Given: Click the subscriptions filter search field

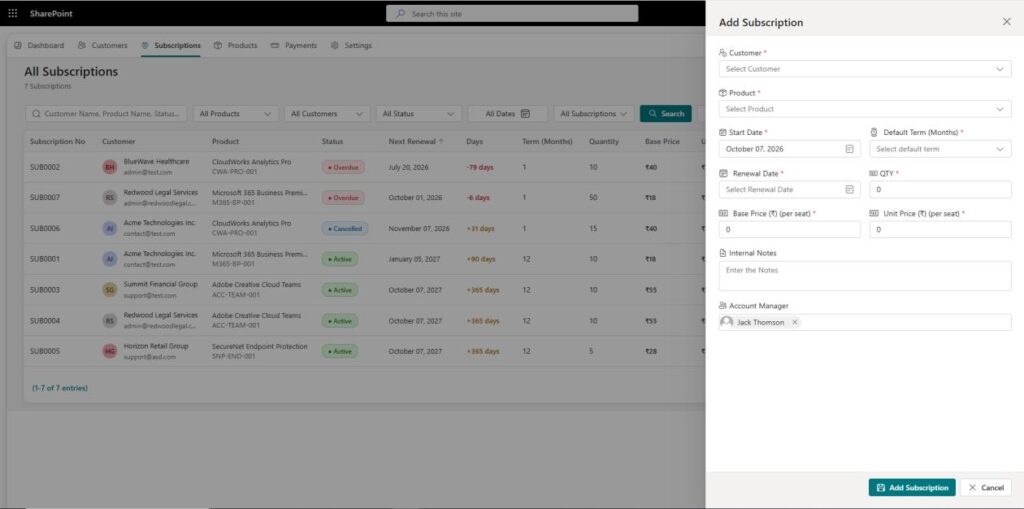Looking at the screenshot, I should (x=106, y=114).
